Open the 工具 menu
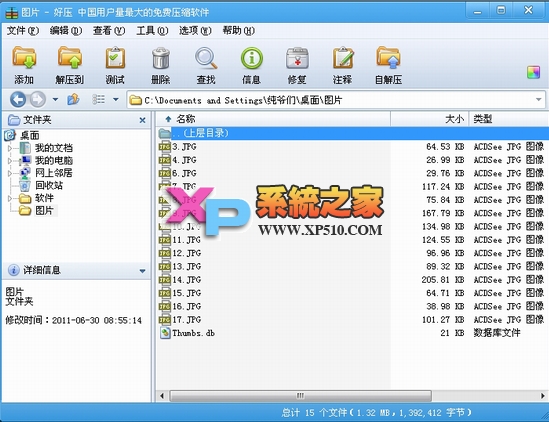The width and height of the screenshot is (549, 422). pos(152,31)
